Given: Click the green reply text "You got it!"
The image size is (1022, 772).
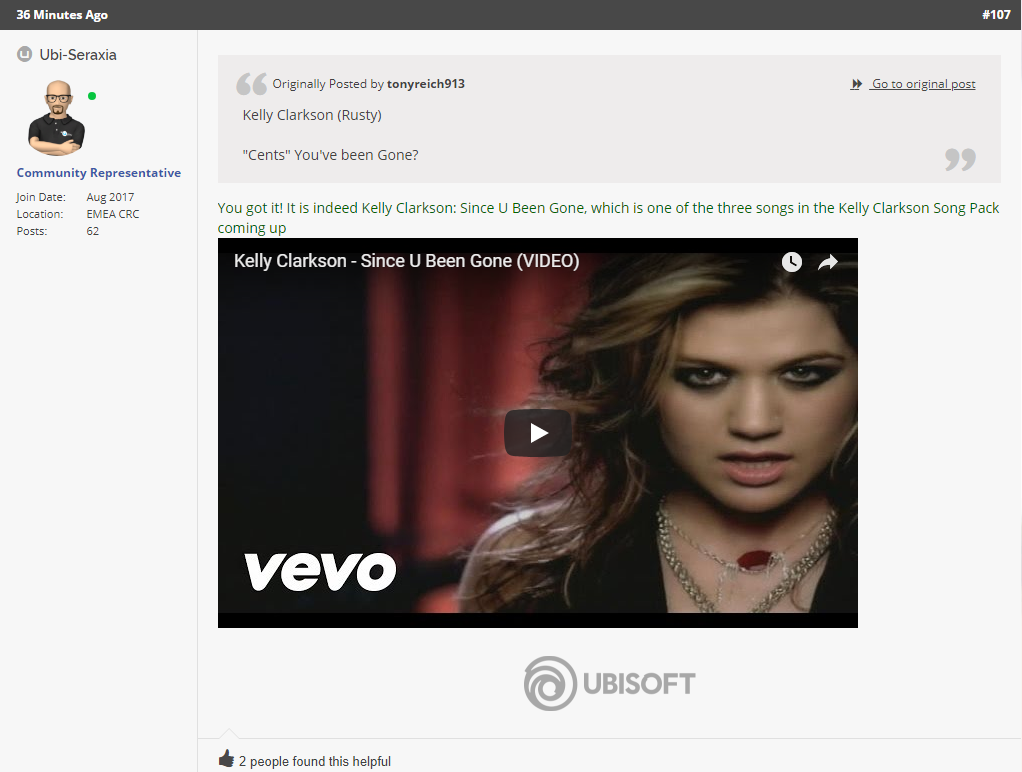Looking at the screenshot, I should click(250, 208).
